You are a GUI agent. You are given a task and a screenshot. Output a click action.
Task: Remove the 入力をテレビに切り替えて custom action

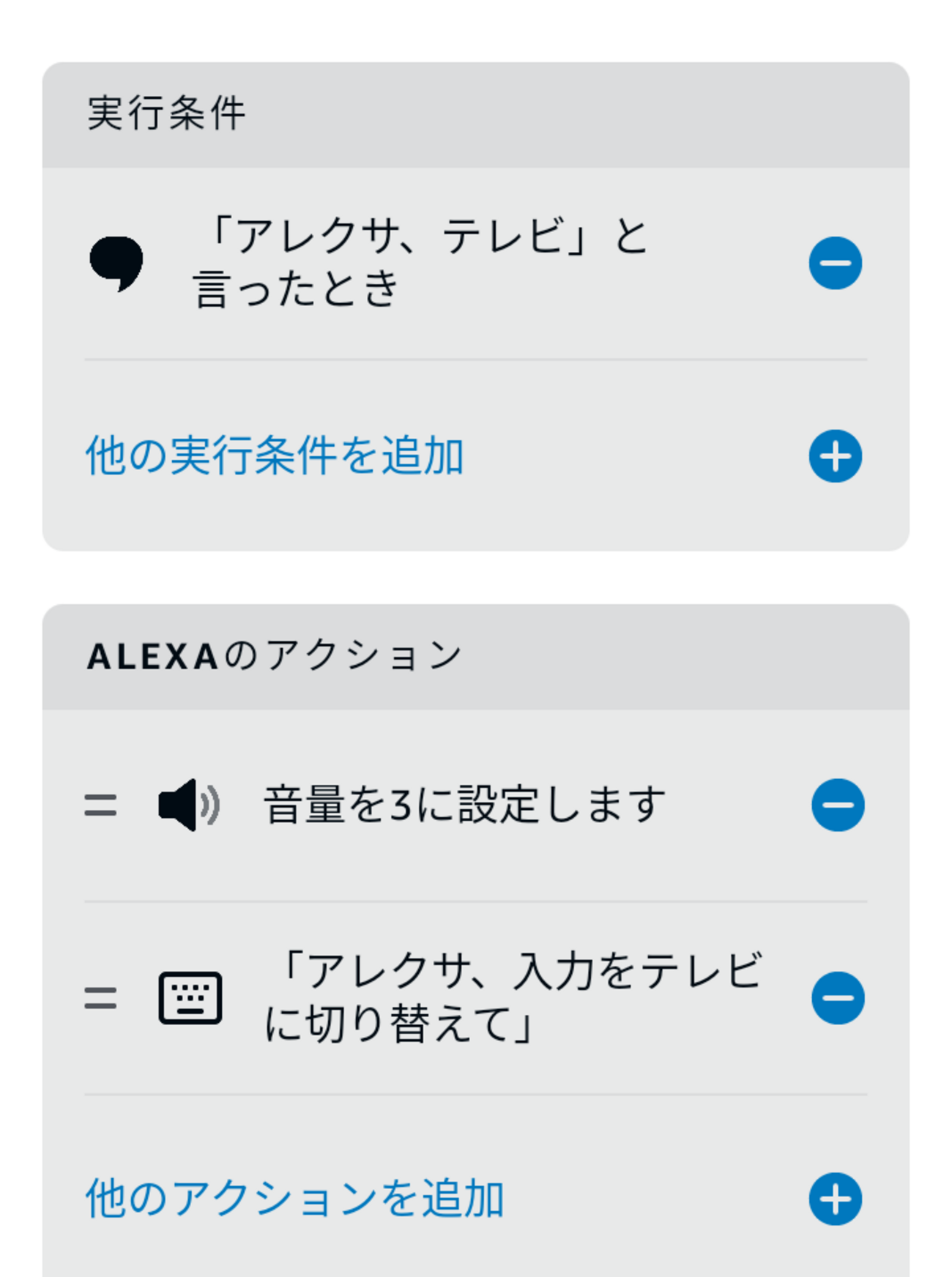(837, 998)
